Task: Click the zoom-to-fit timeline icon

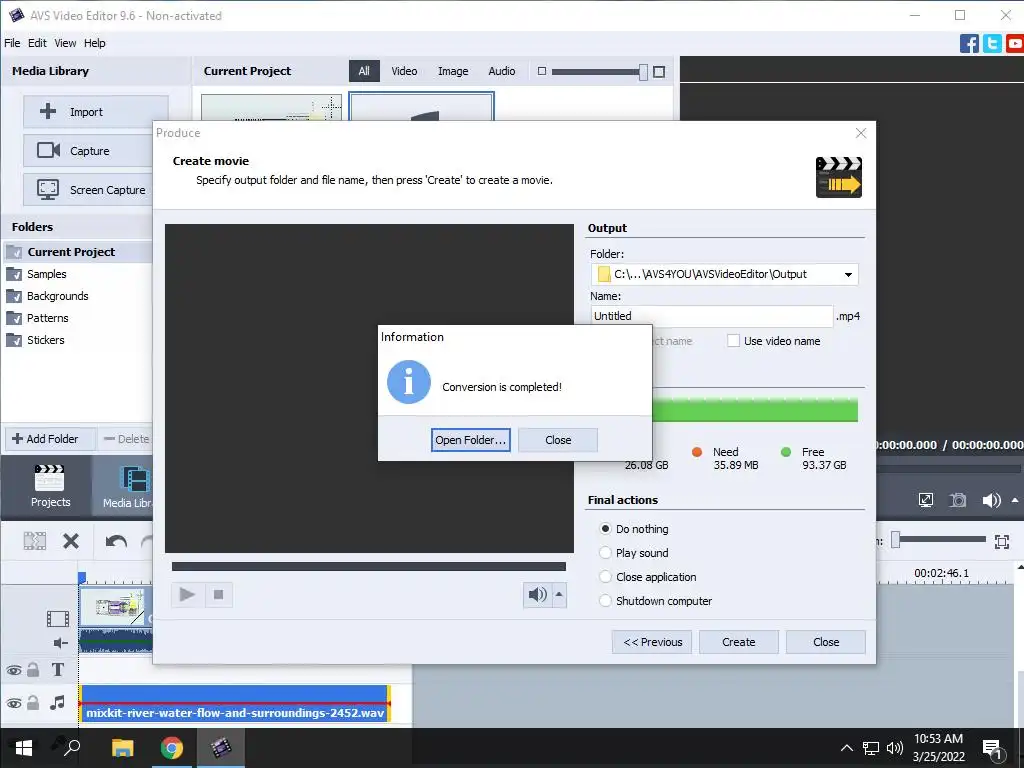Action: [1002, 541]
